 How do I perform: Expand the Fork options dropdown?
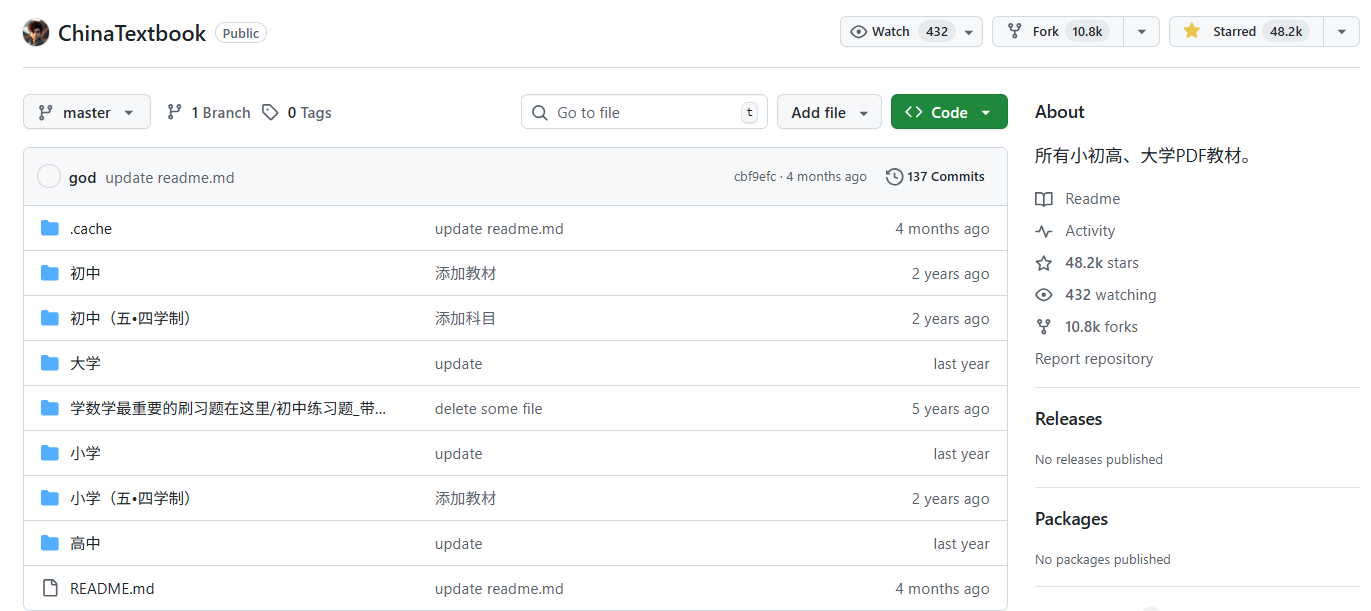(1141, 31)
